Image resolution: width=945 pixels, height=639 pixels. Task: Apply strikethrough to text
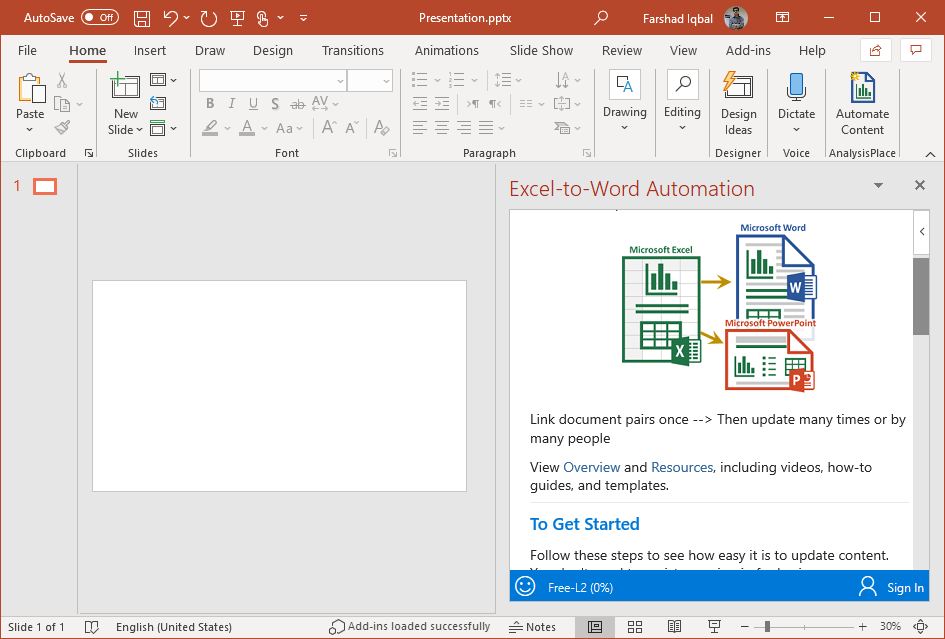coord(297,103)
